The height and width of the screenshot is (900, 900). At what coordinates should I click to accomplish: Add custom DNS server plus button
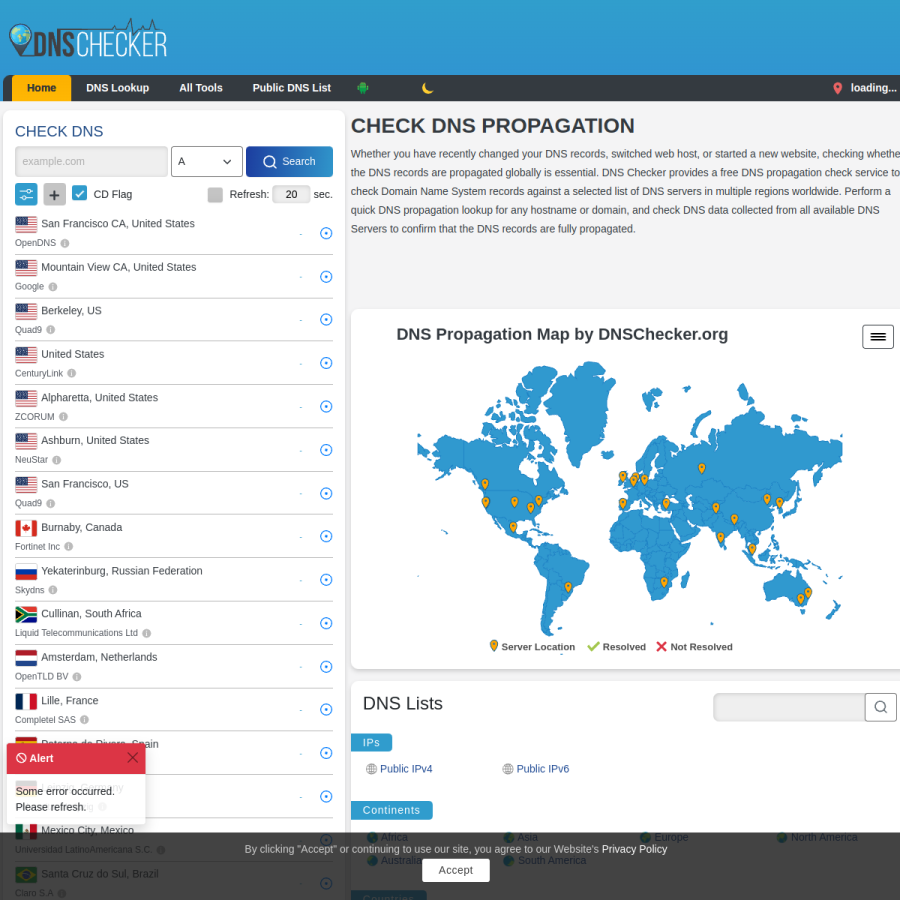tap(55, 195)
